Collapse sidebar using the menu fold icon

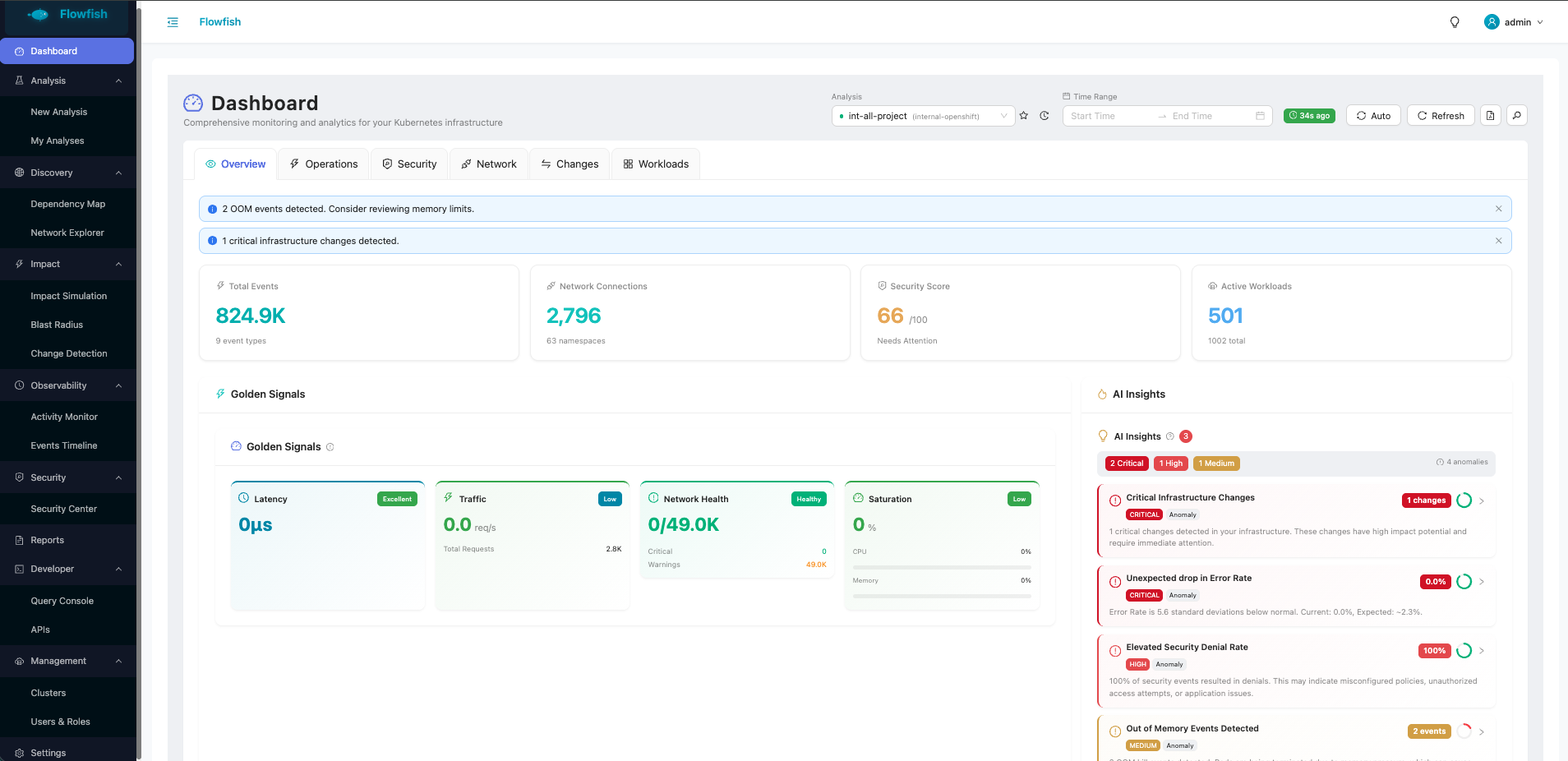pos(173,22)
